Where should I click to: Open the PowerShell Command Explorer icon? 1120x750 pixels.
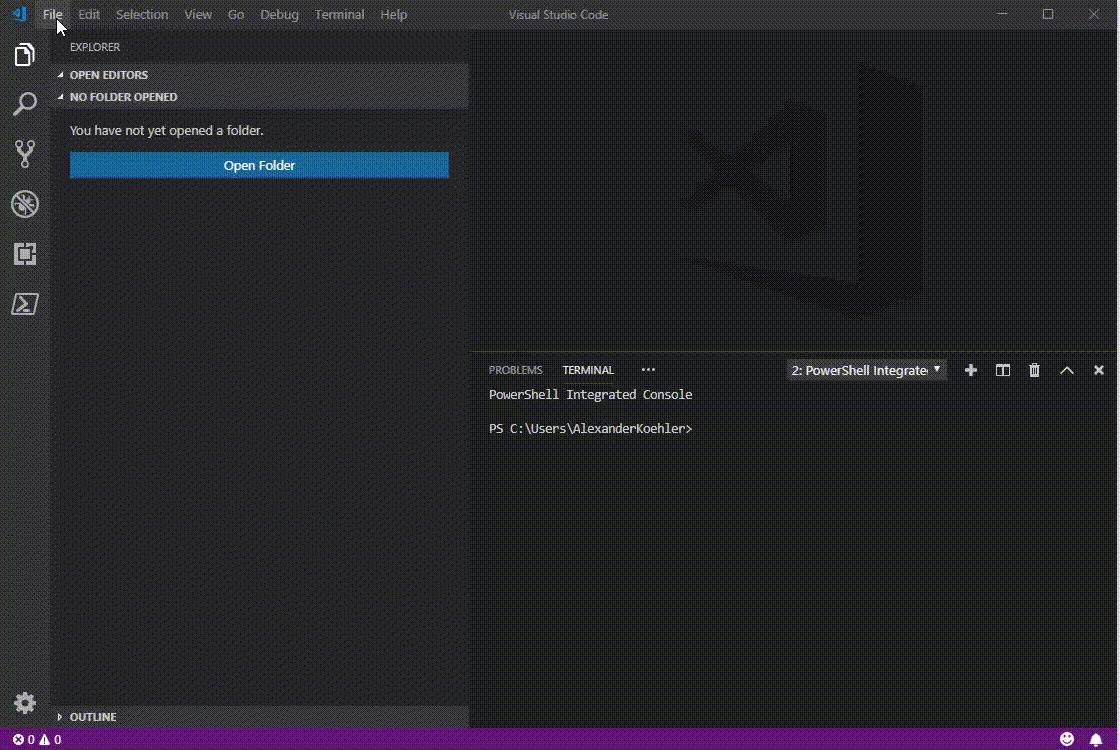(24, 304)
